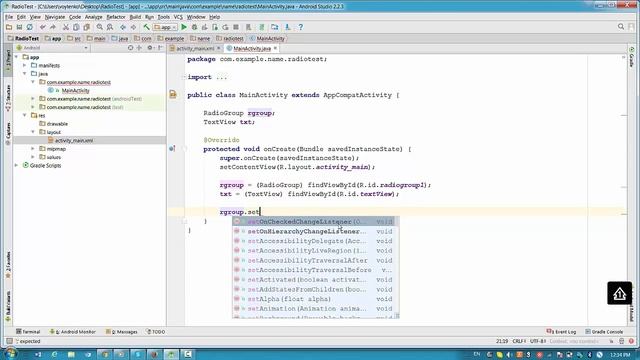Click the Find magnifier toolbar icon
This screenshot has width=640, height=360.
100,27
